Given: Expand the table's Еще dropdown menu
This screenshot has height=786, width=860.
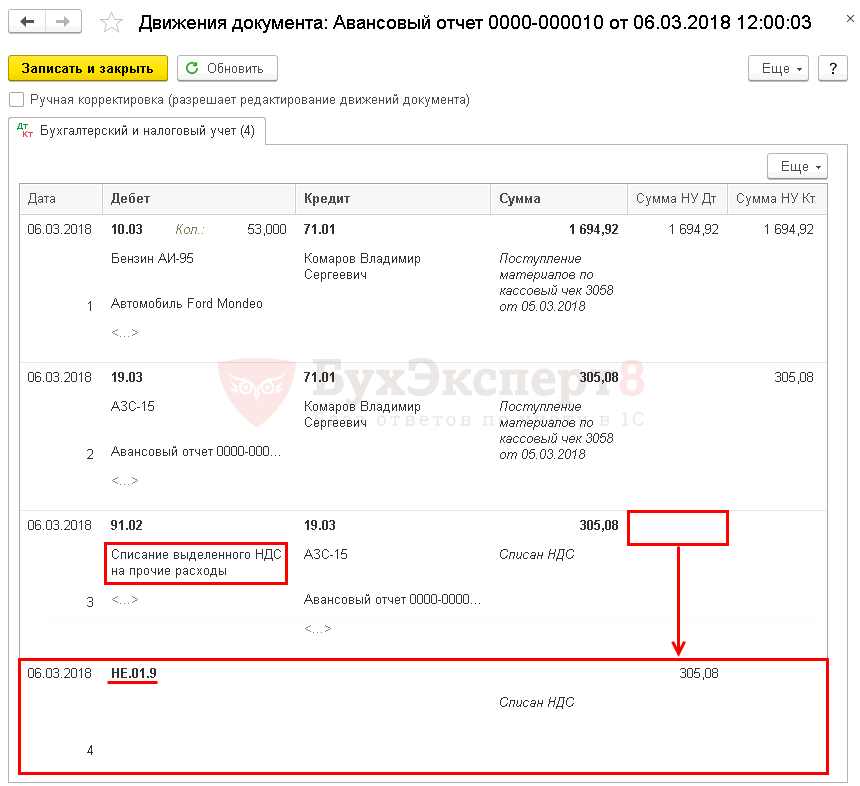Looking at the screenshot, I should point(796,166).
